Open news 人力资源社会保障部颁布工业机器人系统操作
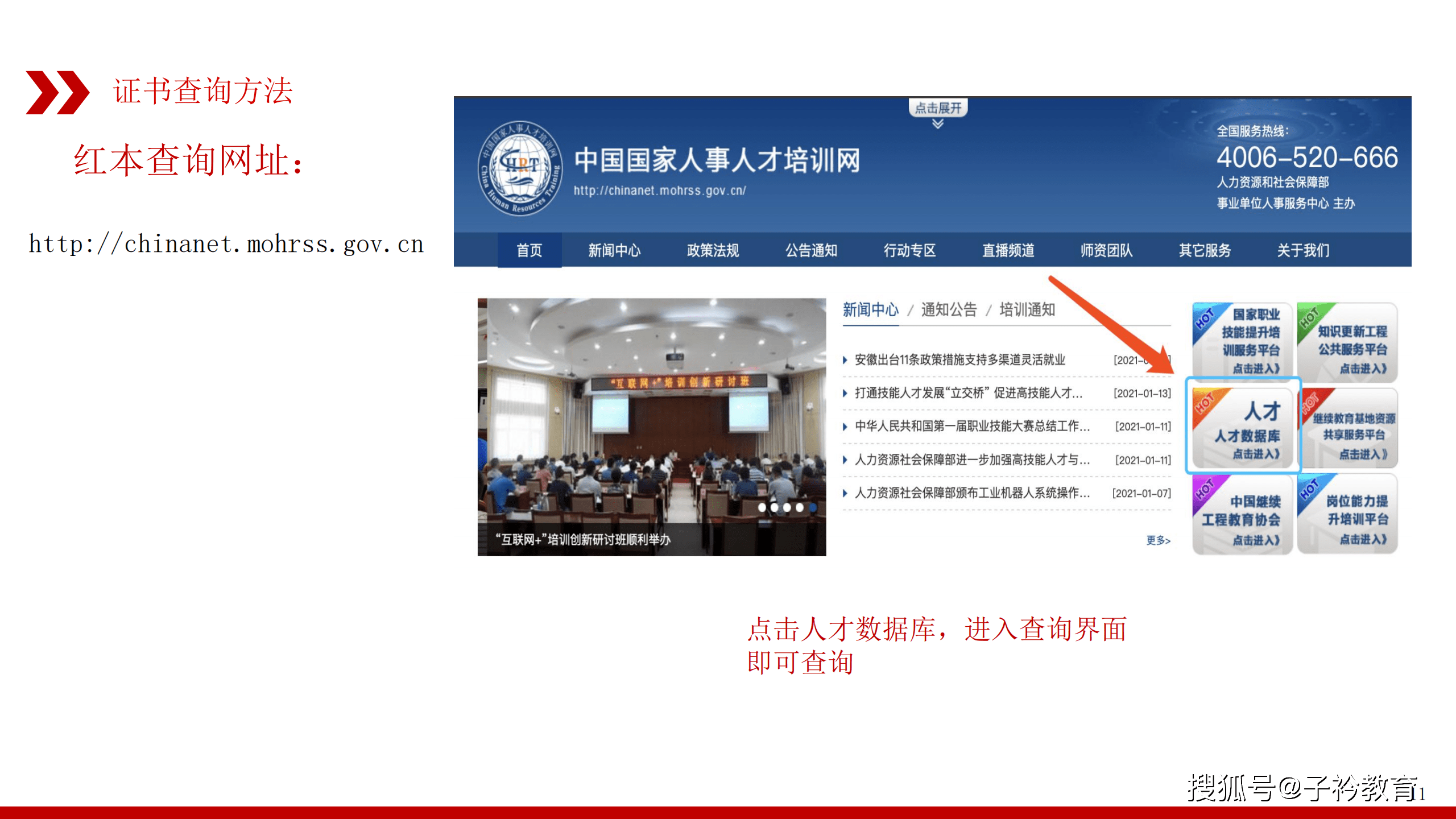This screenshot has height=819, width=1456. (x=972, y=493)
